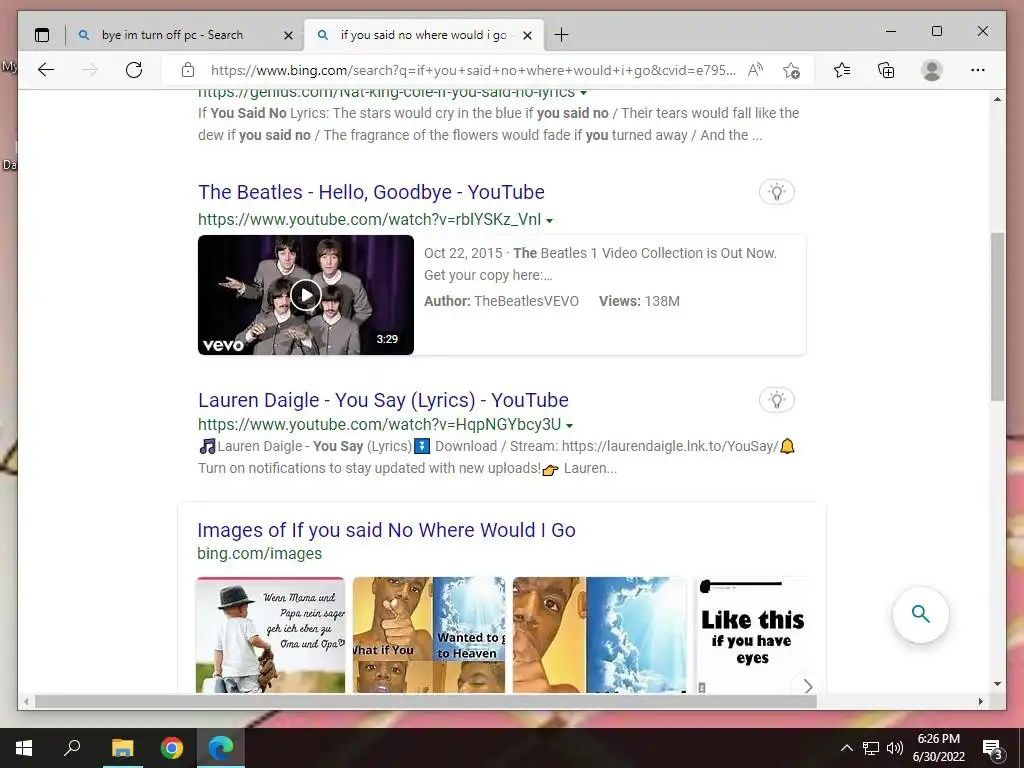Click the Microsoft Edge taskbar icon
Screen dimensions: 1024x768
pyautogui.click(x=221, y=748)
